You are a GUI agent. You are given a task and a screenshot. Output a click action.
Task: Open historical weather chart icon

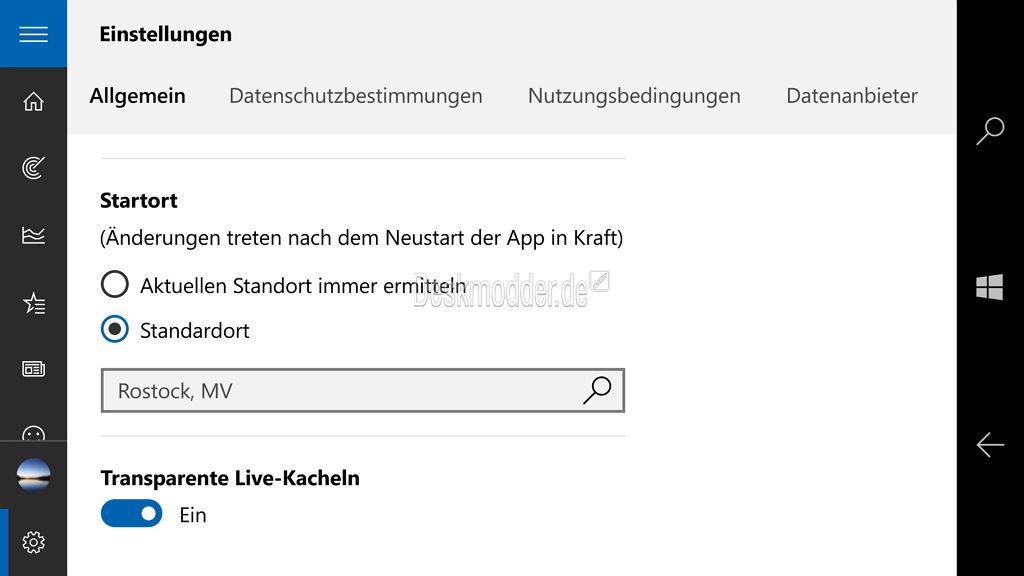[x=33, y=235]
